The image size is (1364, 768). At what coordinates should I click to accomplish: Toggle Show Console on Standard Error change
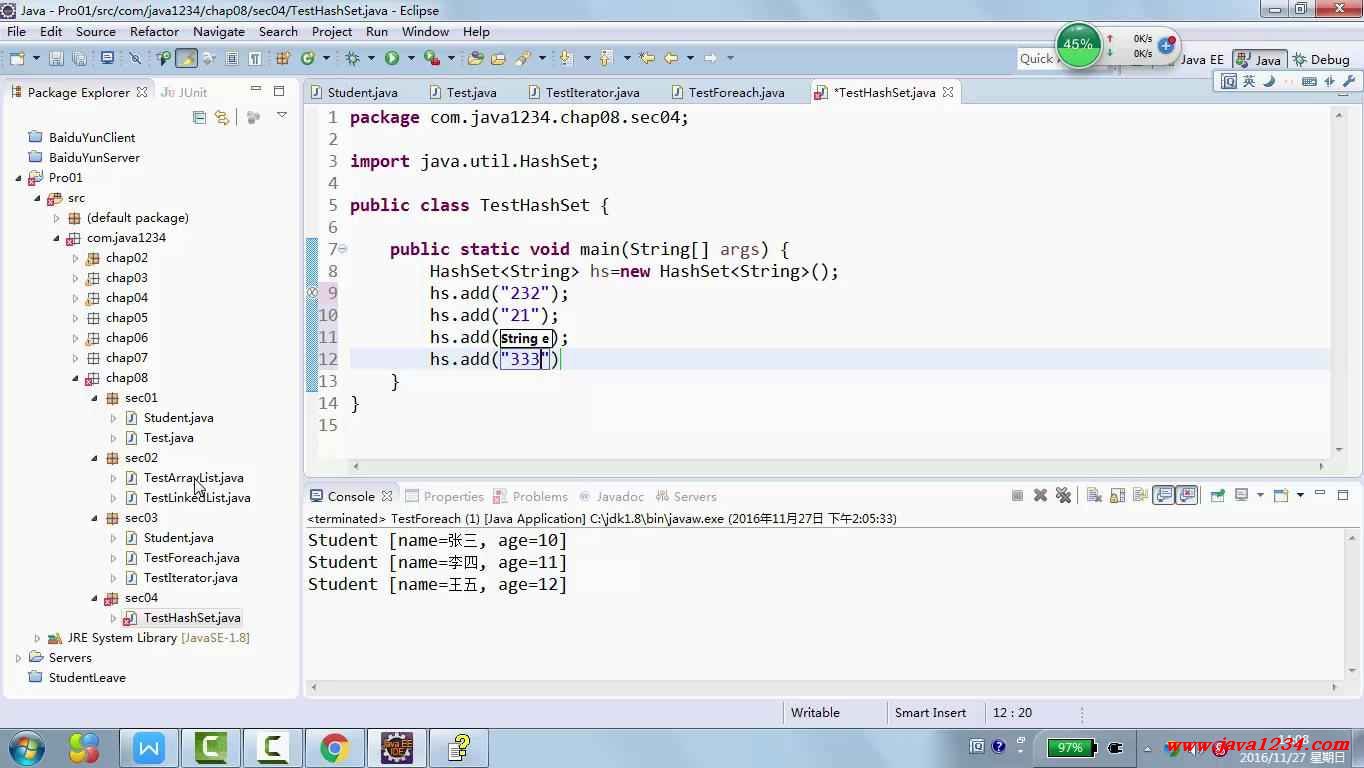[x=1186, y=495]
